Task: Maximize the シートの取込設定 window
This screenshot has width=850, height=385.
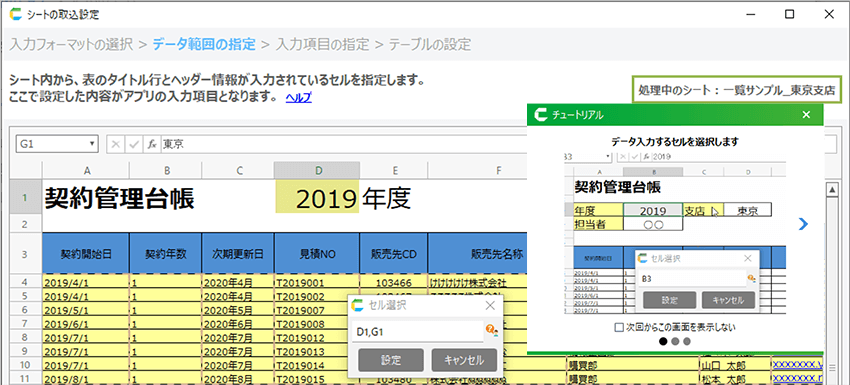Action: click(790, 14)
